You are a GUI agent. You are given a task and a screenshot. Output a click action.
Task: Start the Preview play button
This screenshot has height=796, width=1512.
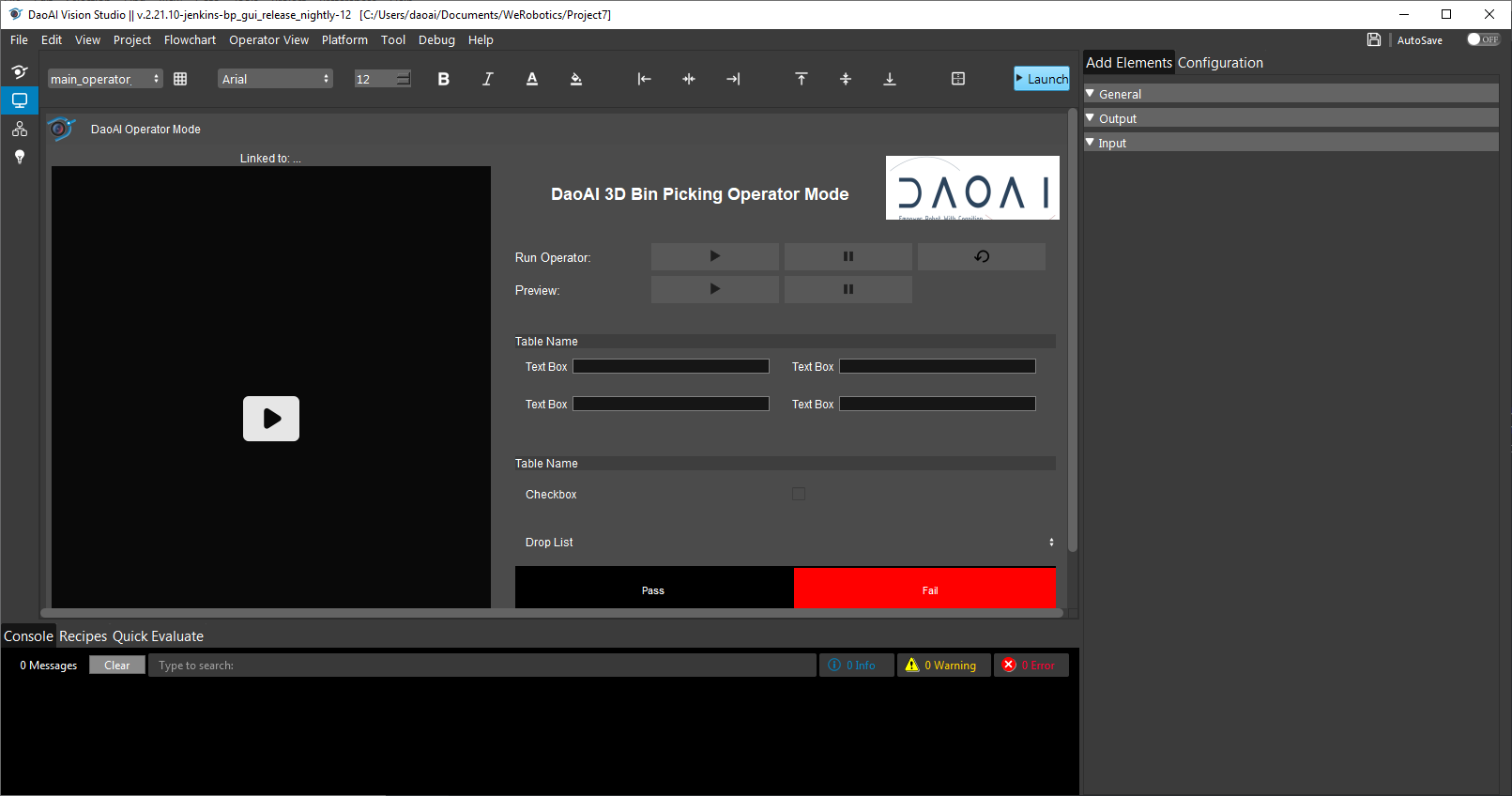715,289
